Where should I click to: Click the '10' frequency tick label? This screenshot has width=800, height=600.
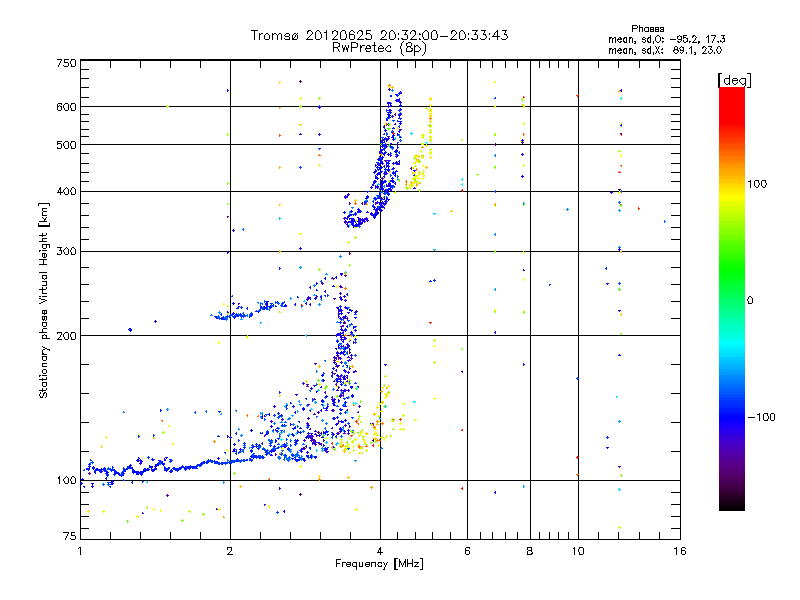point(578,551)
